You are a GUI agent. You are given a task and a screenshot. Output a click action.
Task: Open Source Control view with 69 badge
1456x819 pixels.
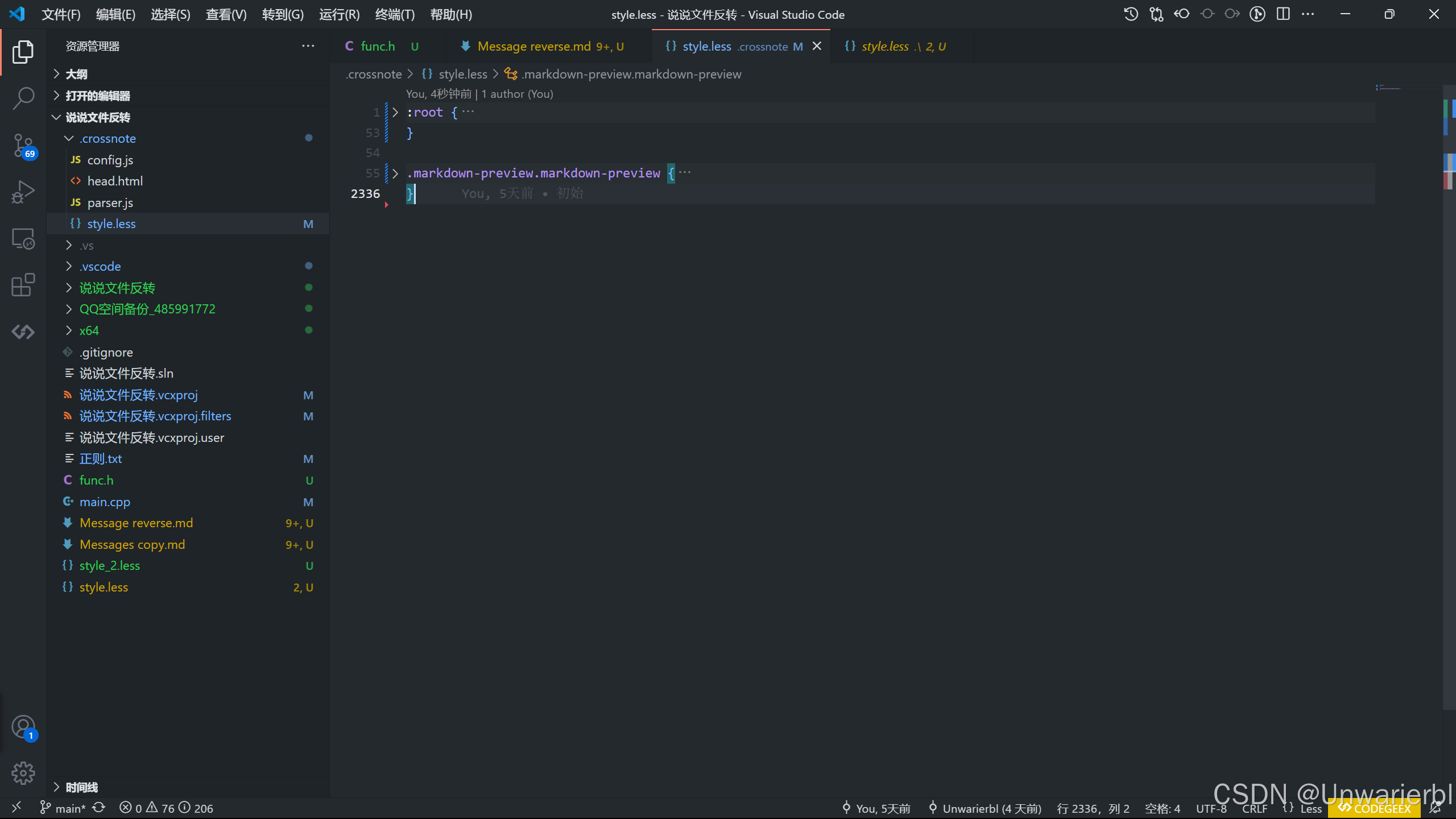[x=23, y=145]
